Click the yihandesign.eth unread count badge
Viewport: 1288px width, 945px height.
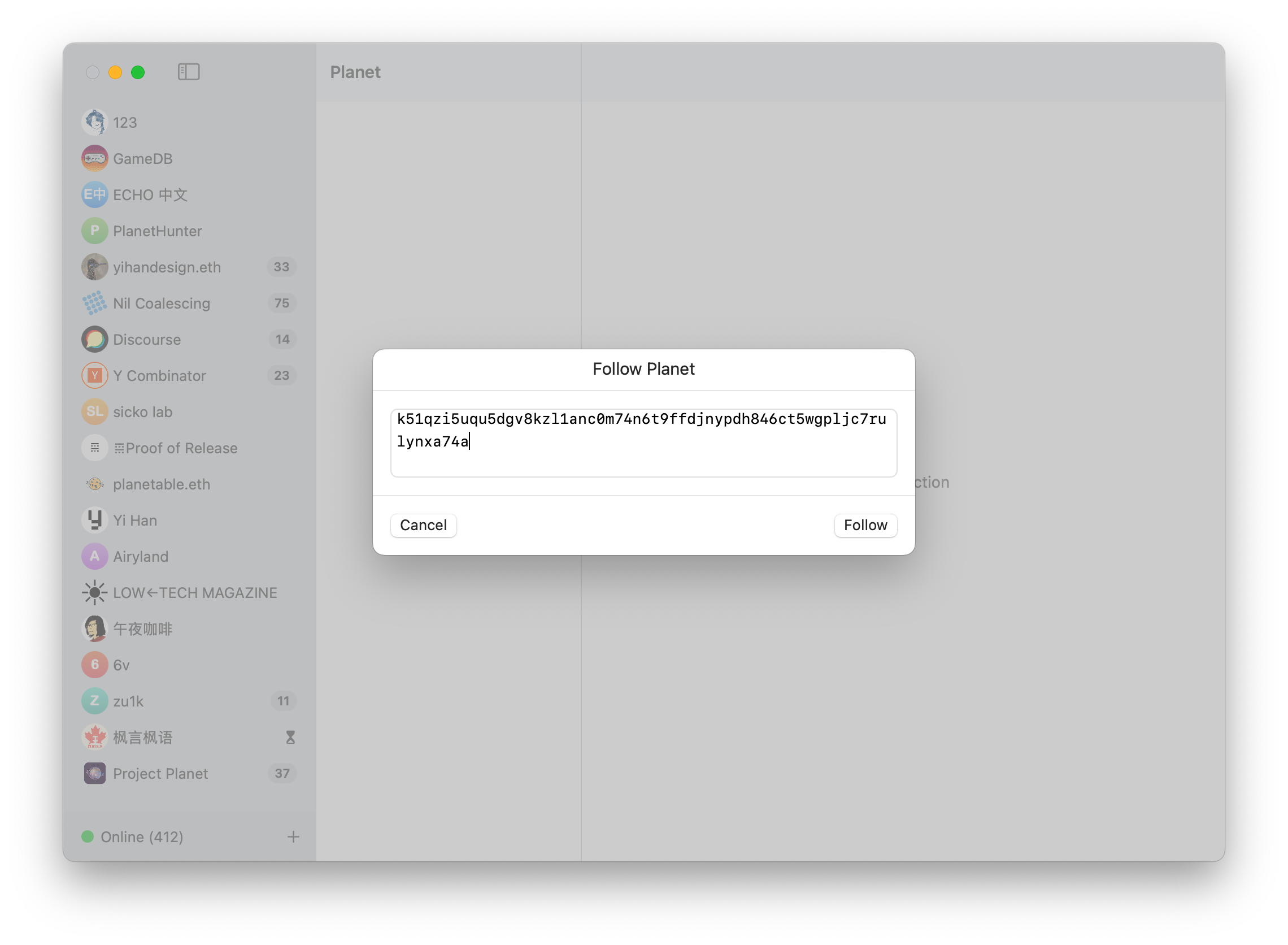[283, 266]
